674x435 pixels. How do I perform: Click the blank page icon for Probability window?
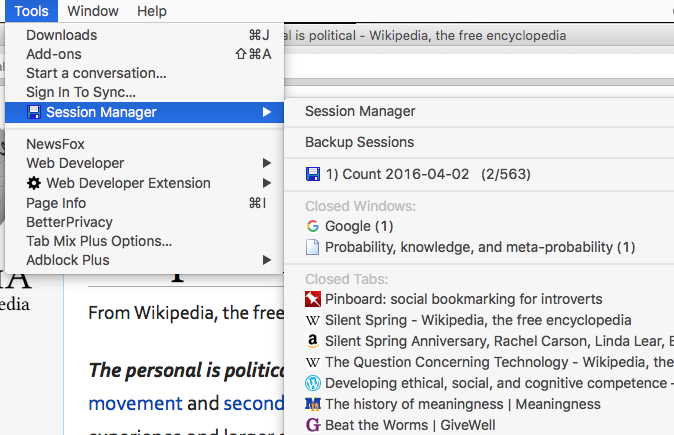(312, 247)
